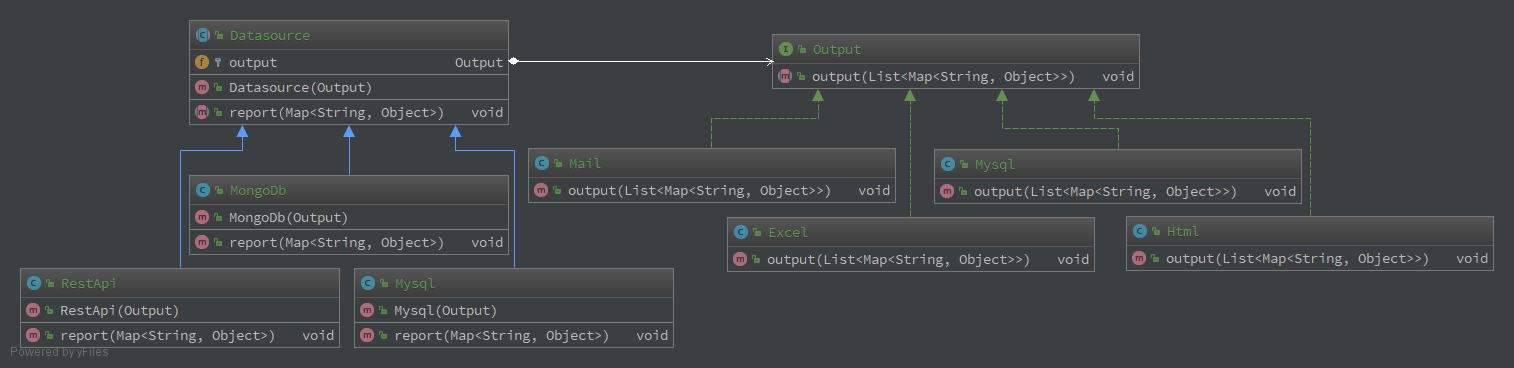Click the method icon of Mysql report row
Image resolution: width=1514 pixels, height=368 pixels.
367,335
